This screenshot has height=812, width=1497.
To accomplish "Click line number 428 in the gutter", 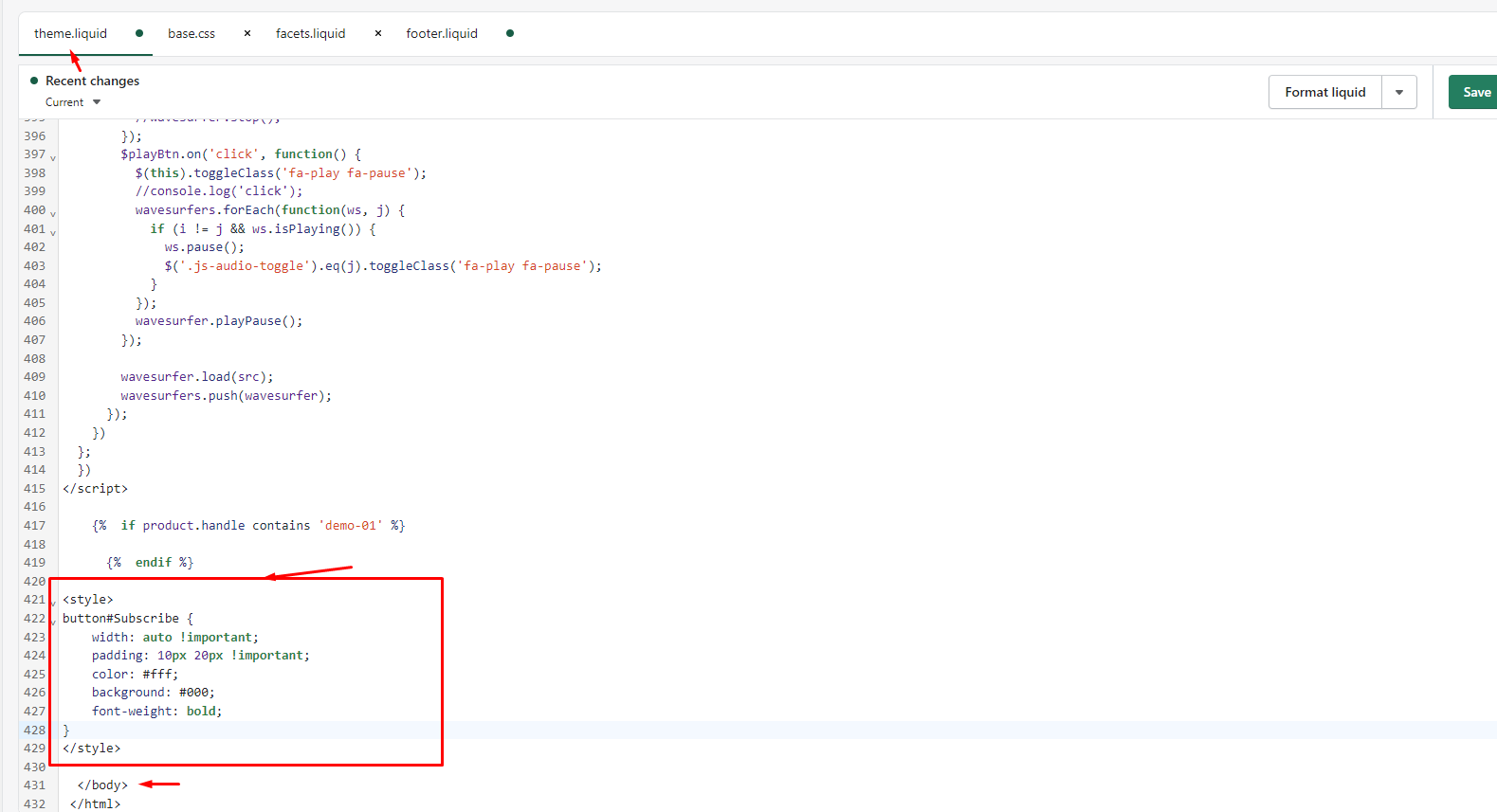I will [x=34, y=731].
